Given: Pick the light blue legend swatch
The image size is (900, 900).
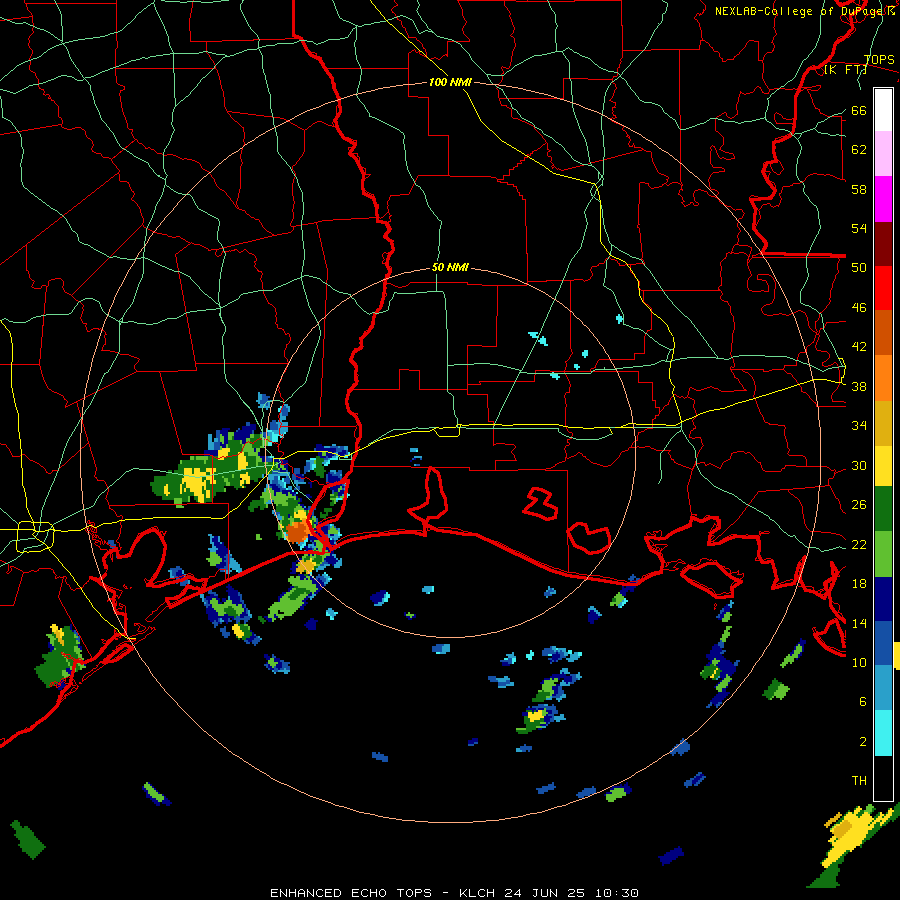Looking at the screenshot, I should (883, 688).
